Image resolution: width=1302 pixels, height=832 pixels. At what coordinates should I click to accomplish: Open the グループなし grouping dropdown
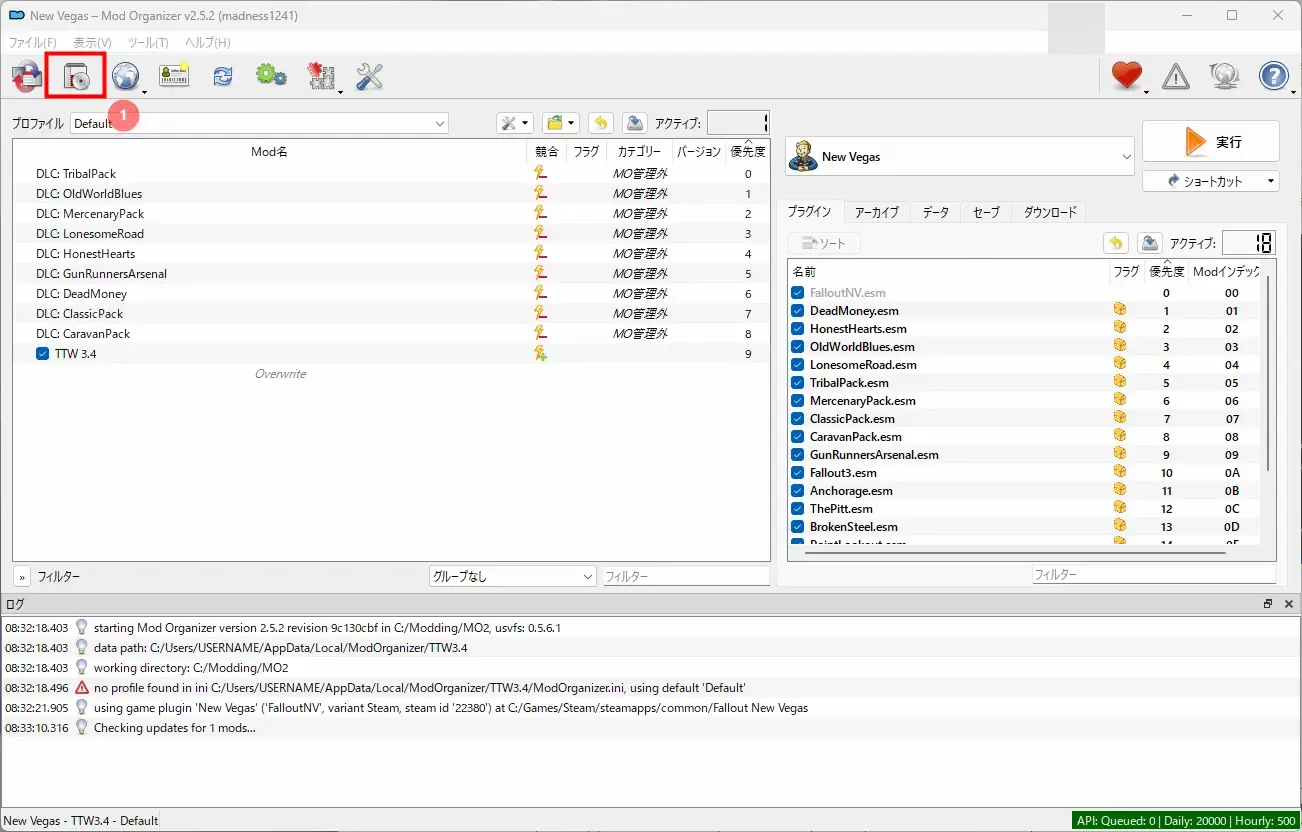click(x=512, y=577)
